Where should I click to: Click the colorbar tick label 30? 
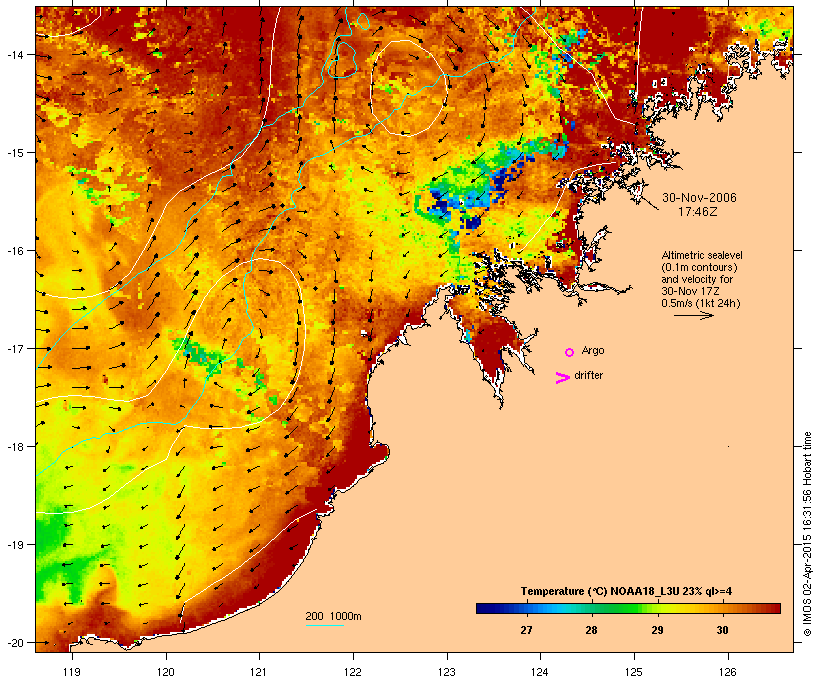[x=722, y=630]
